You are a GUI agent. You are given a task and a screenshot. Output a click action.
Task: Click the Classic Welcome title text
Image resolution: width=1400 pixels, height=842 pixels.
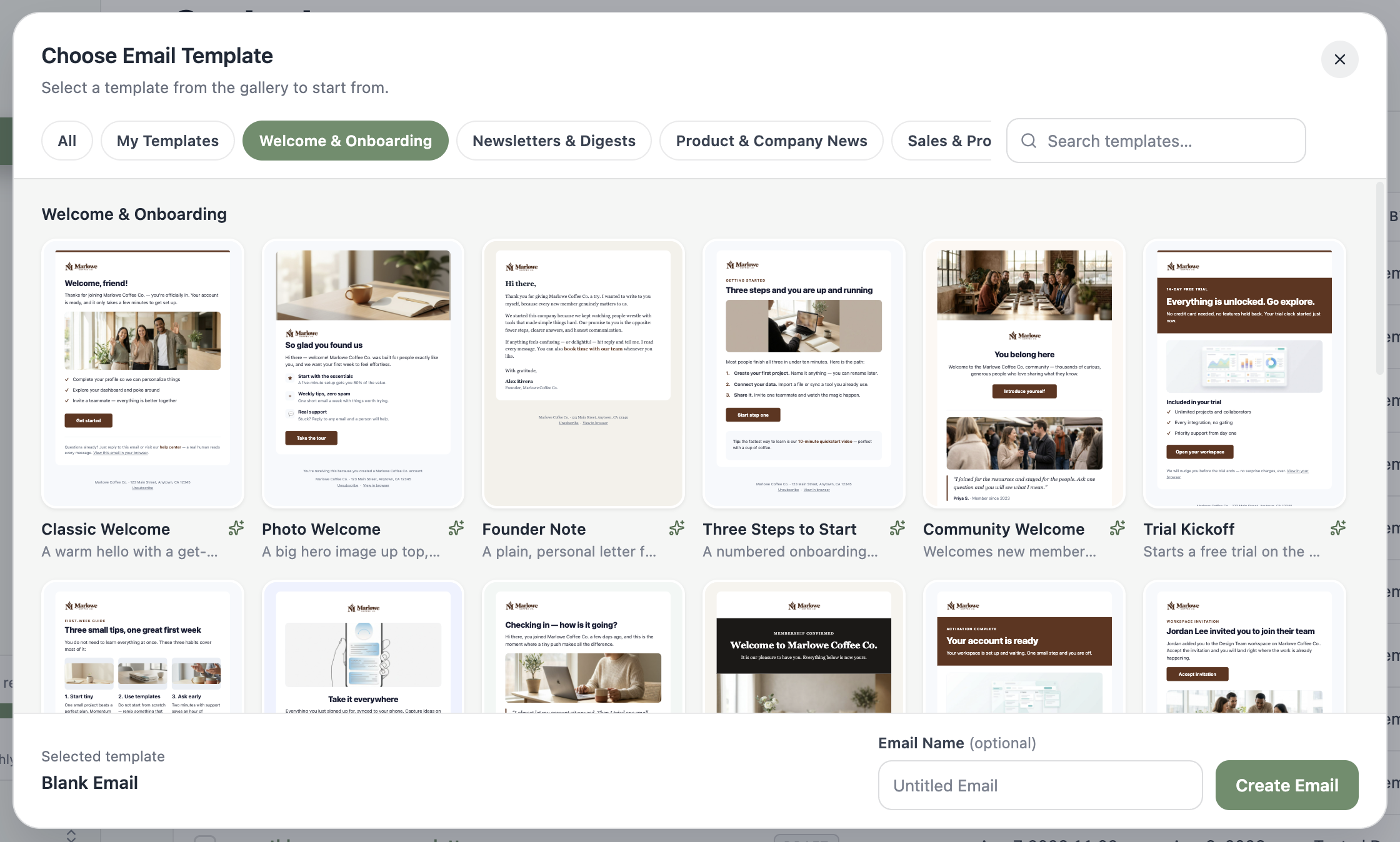pyautogui.click(x=106, y=529)
